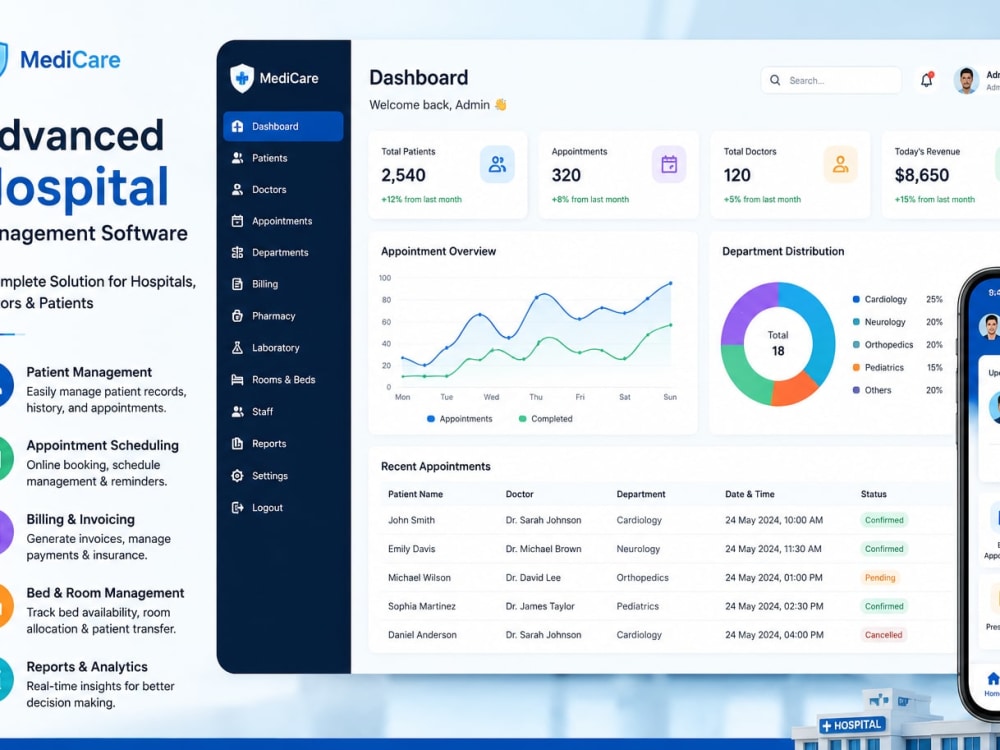This screenshot has height=750, width=1000.
Task: Tap the Home icon on phone mockup
Action: [992, 679]
